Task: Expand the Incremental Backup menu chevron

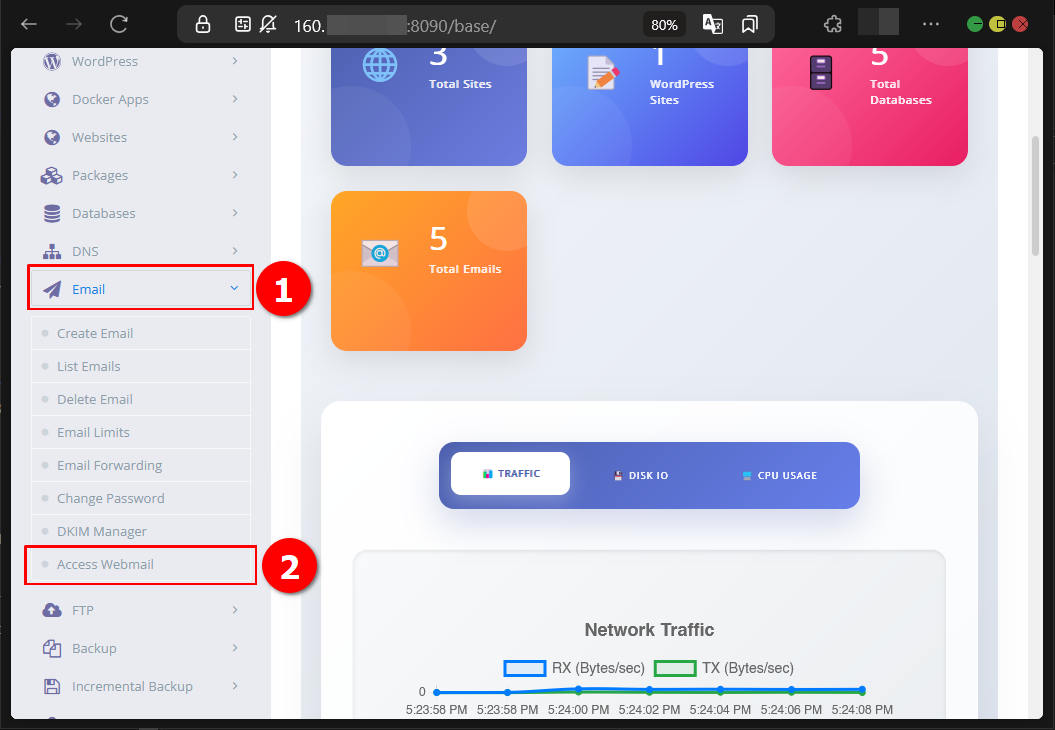Action: click(235, 686)
